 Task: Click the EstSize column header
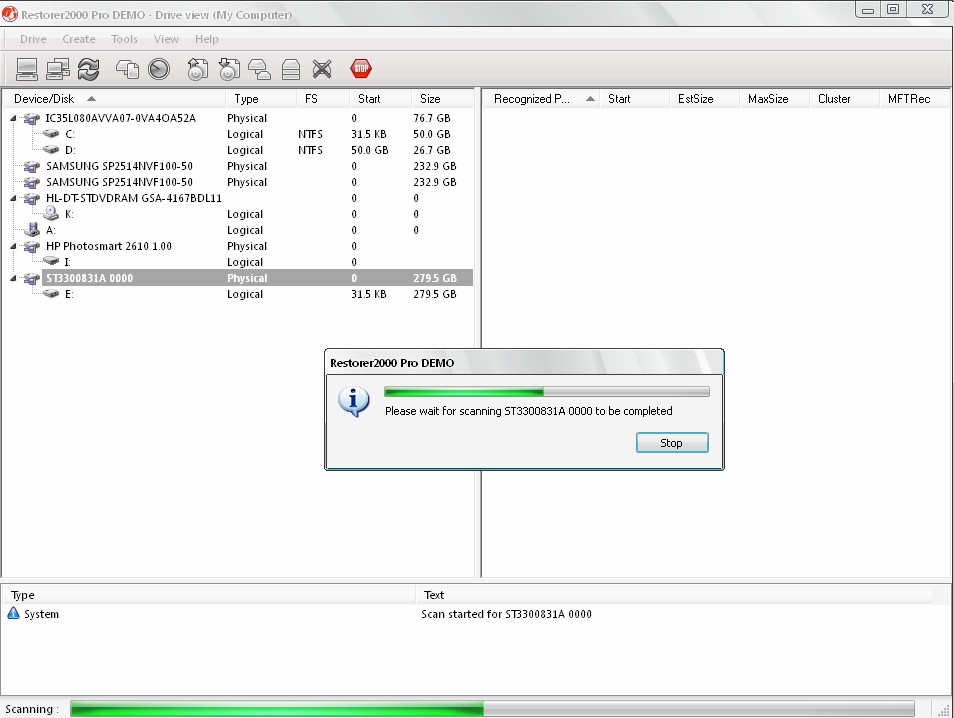click(x=704, y=99)
